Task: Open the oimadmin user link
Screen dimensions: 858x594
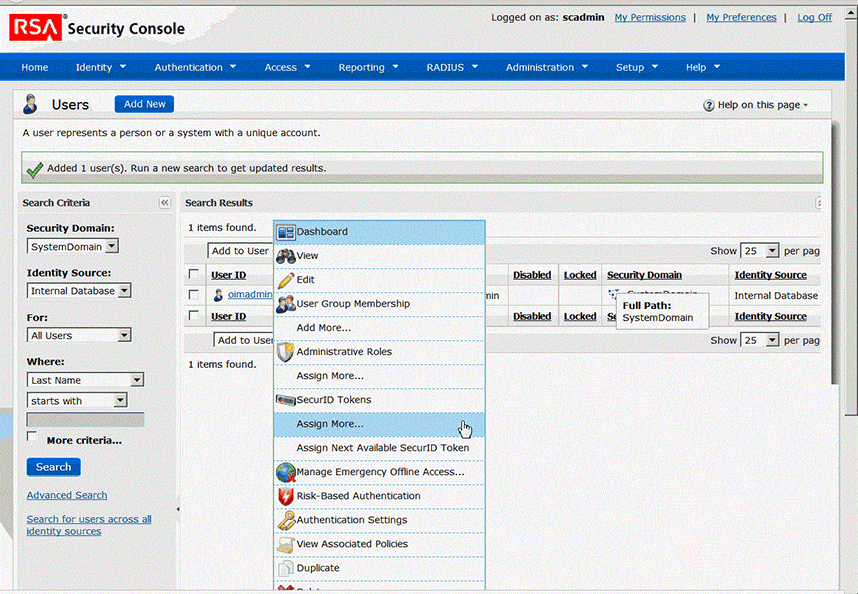Action: tap(250, 294)
